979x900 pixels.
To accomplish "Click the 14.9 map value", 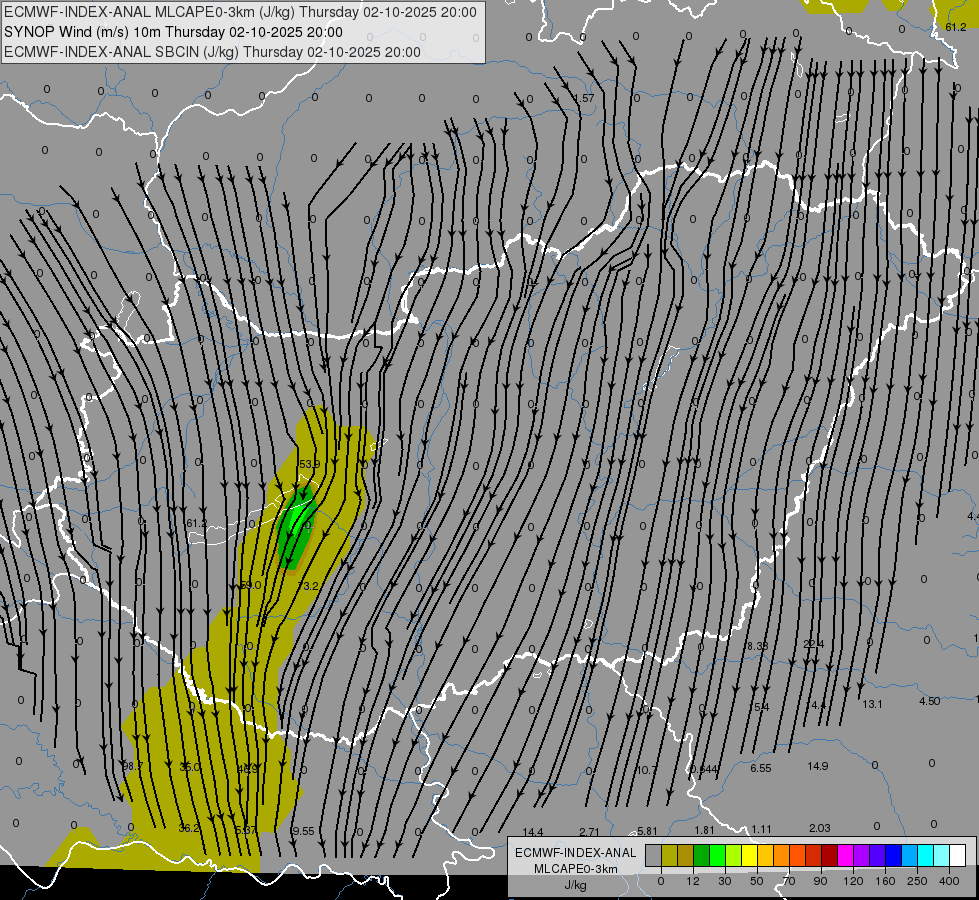I will 817,766.
